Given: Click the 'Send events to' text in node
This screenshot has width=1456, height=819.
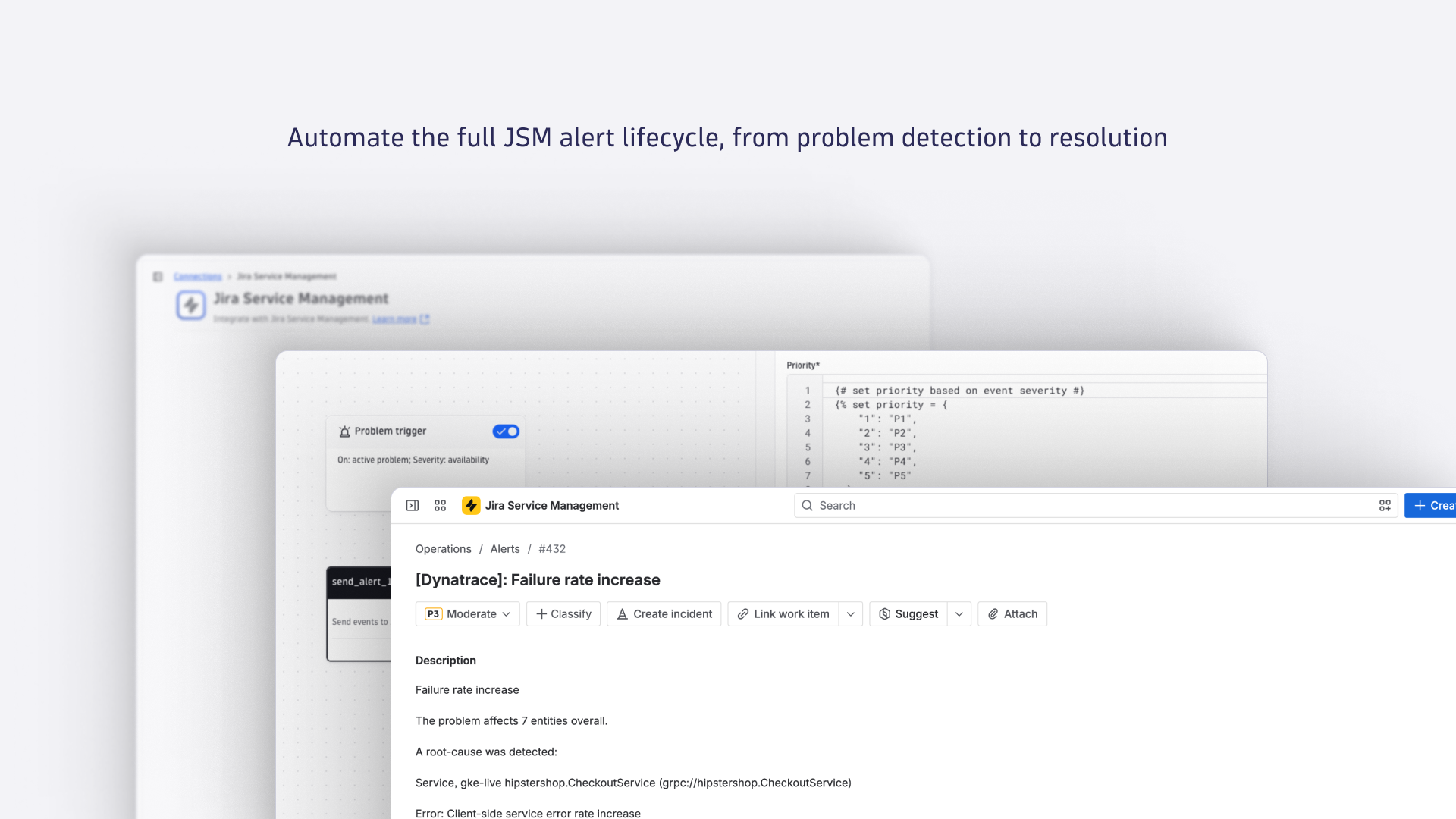Looking at the screenshot, I should pyautogui.click(x=360, y=622).
